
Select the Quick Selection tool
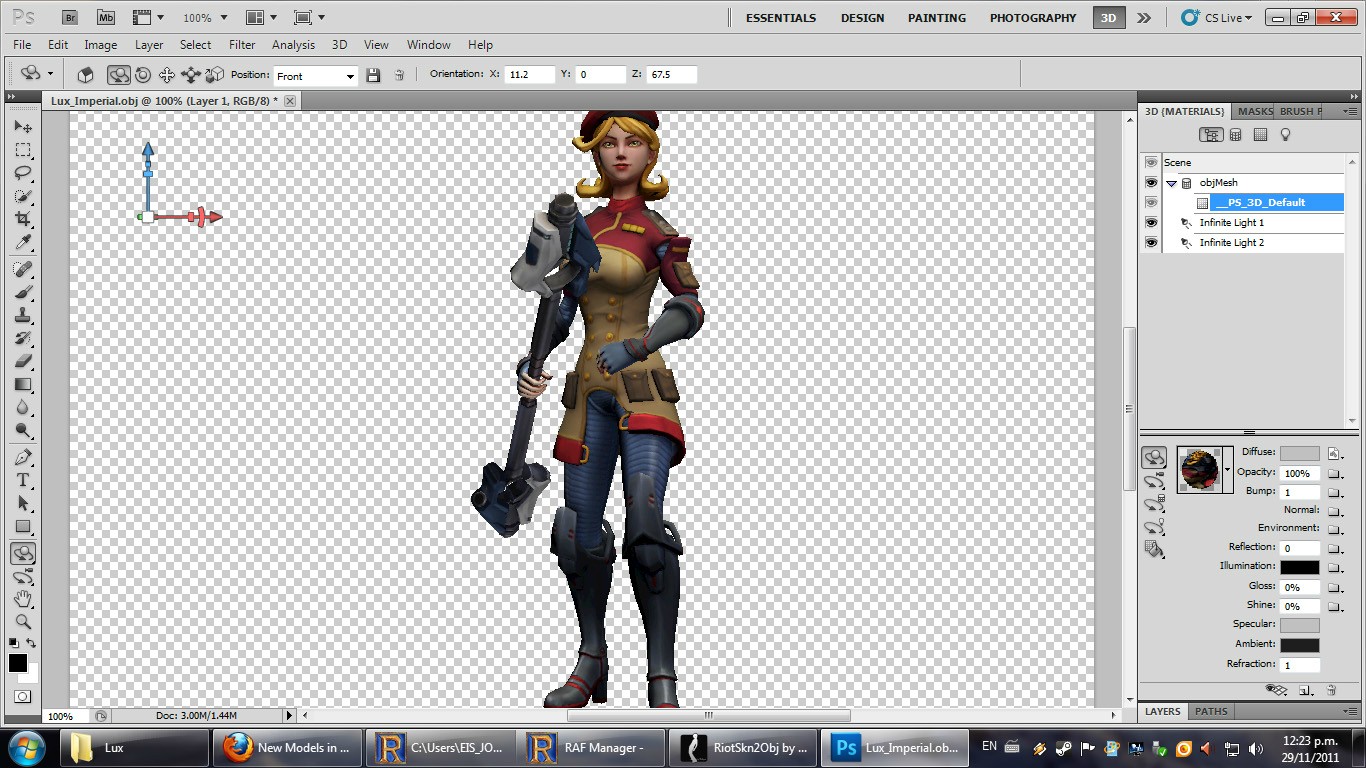tap(23, 196)
